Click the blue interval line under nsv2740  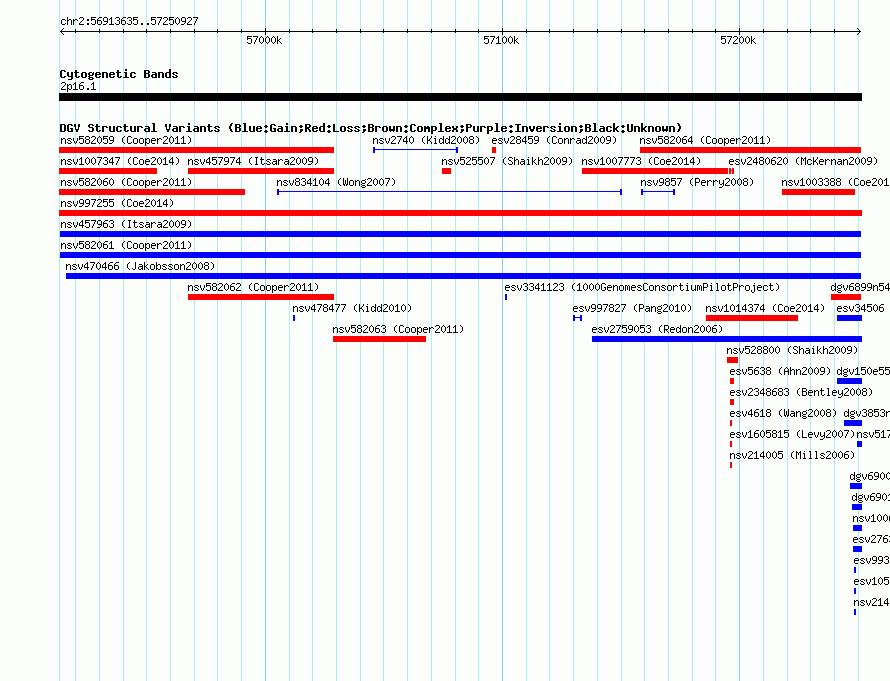point(415,150)
